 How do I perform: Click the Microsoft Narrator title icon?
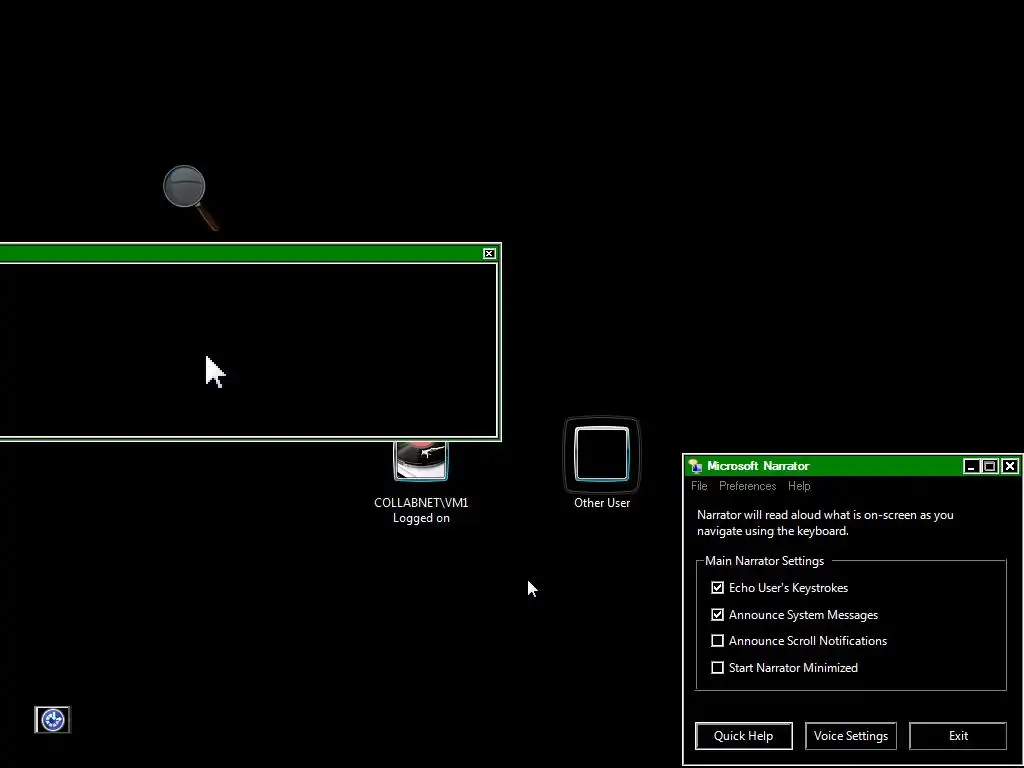tap(696, 466)
